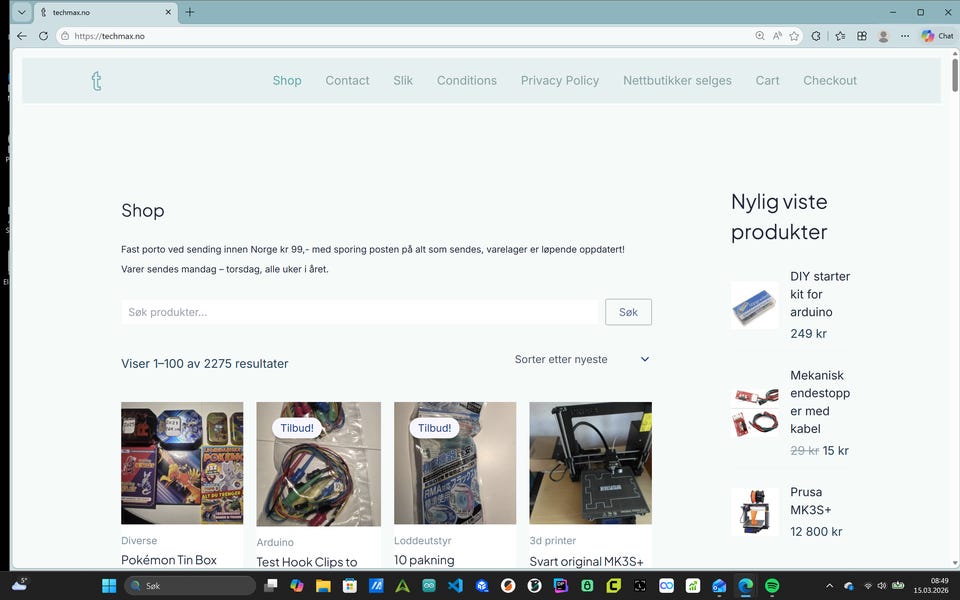Open the Slik menu item
This screenshot has height=600, width=960.
403,80
